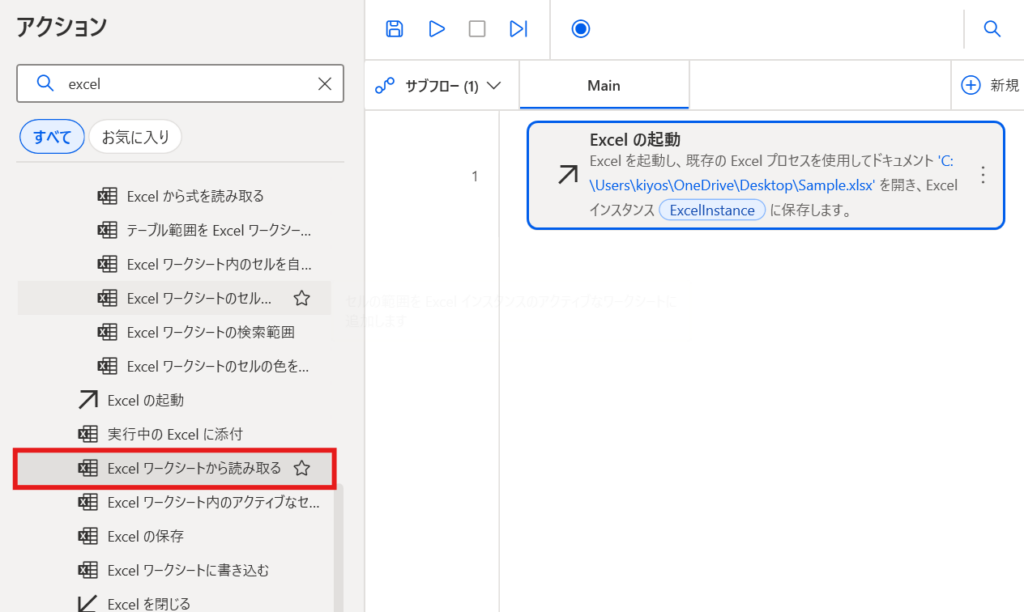Select the Excel ワークシートの検索範囲 action

click(174, 332)
